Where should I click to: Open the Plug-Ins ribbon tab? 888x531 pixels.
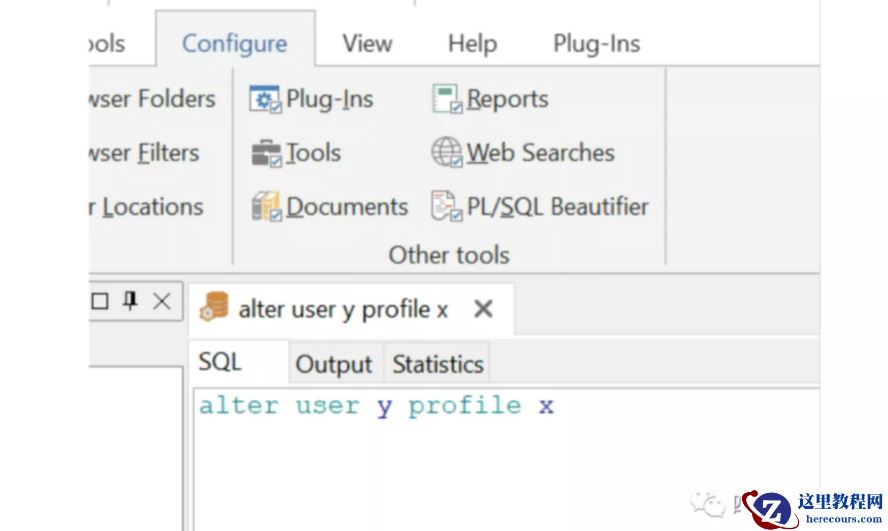click(596, 44)
